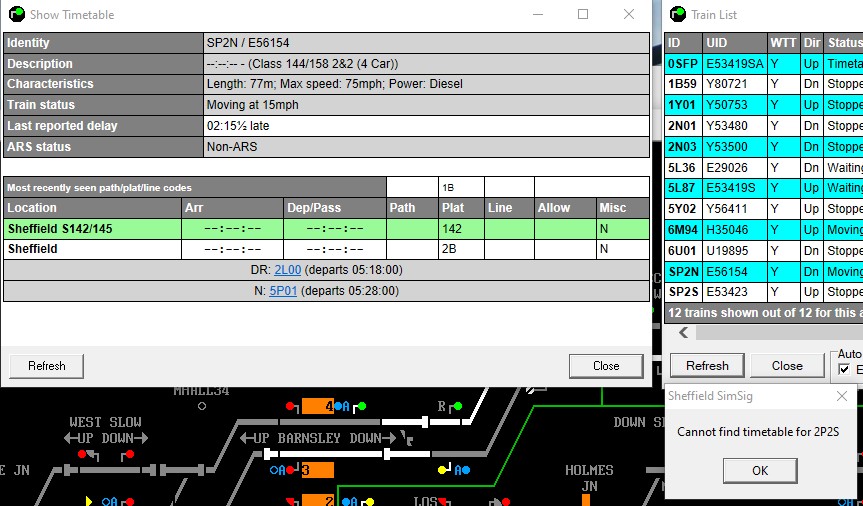
Task: Open the 2L00 timetable link
Action: [x=287, y=270]
